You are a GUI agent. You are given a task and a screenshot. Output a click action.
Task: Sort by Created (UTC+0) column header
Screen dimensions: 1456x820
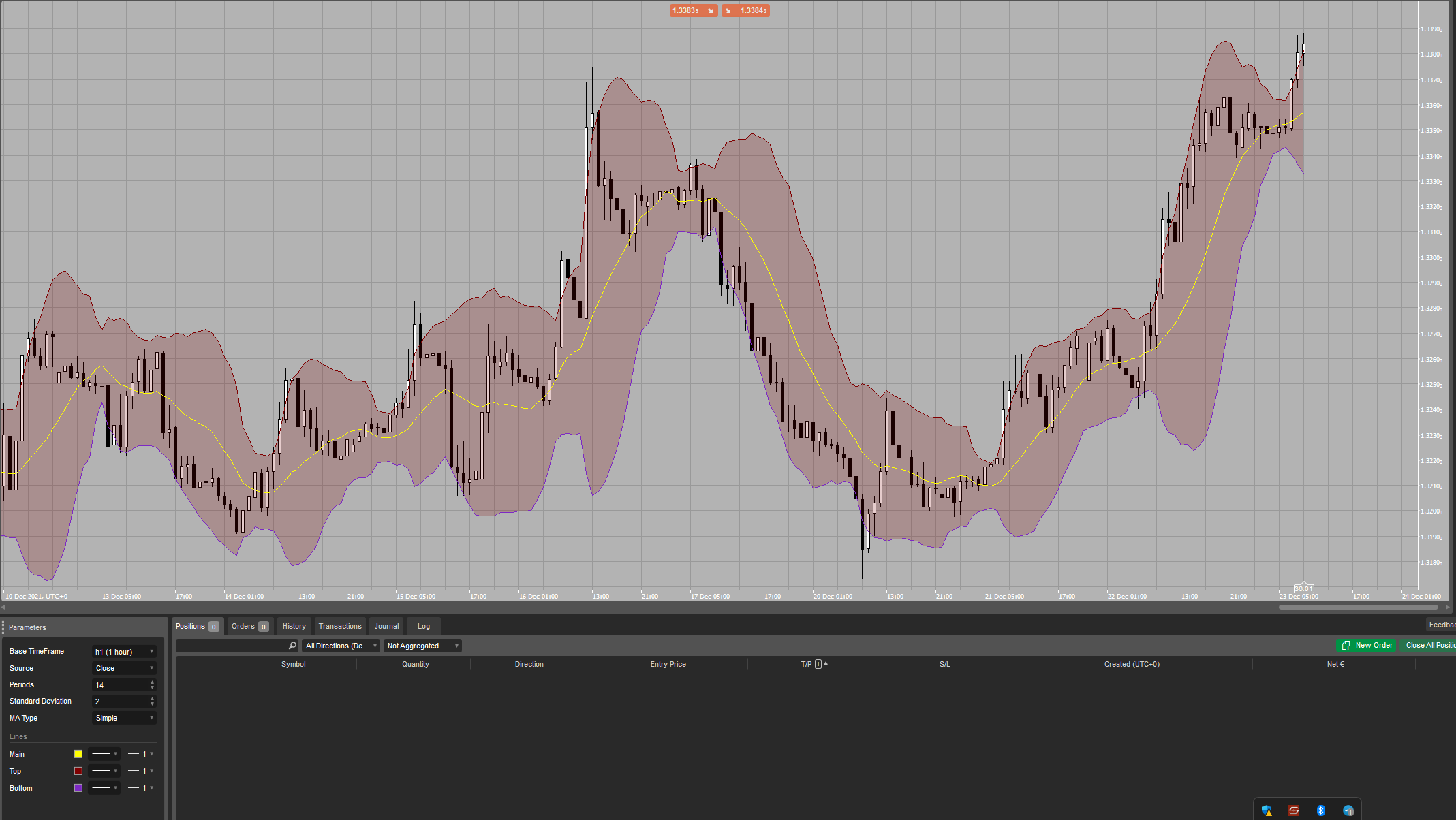(1132, 664)
